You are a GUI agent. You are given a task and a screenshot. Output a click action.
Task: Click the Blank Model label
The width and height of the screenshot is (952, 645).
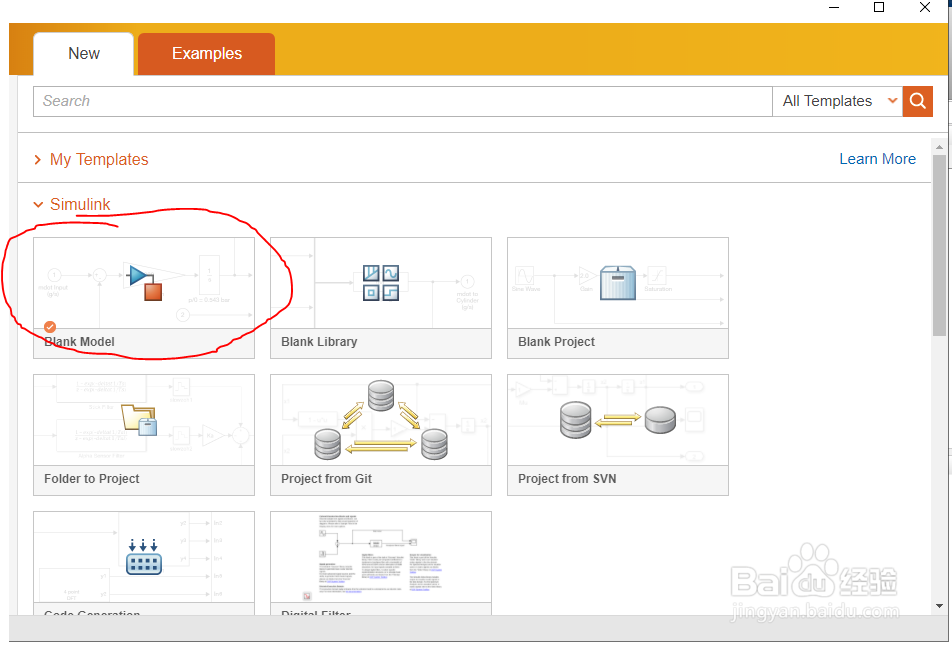(80, 342)
